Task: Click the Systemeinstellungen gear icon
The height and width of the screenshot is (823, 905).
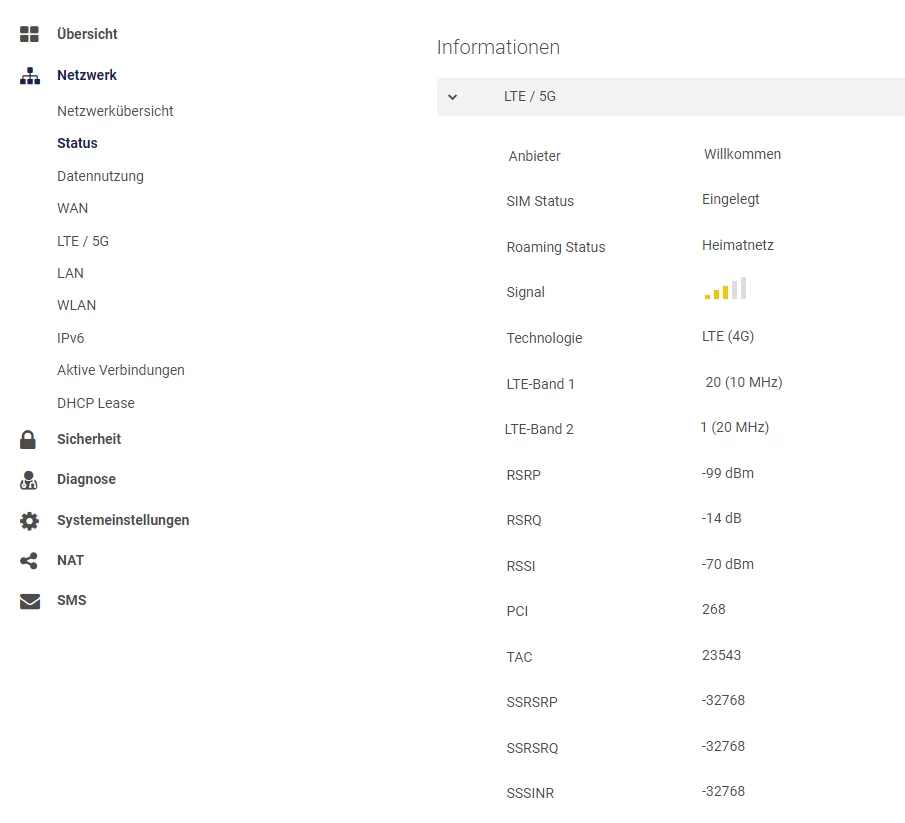Action: pos(29,521)
